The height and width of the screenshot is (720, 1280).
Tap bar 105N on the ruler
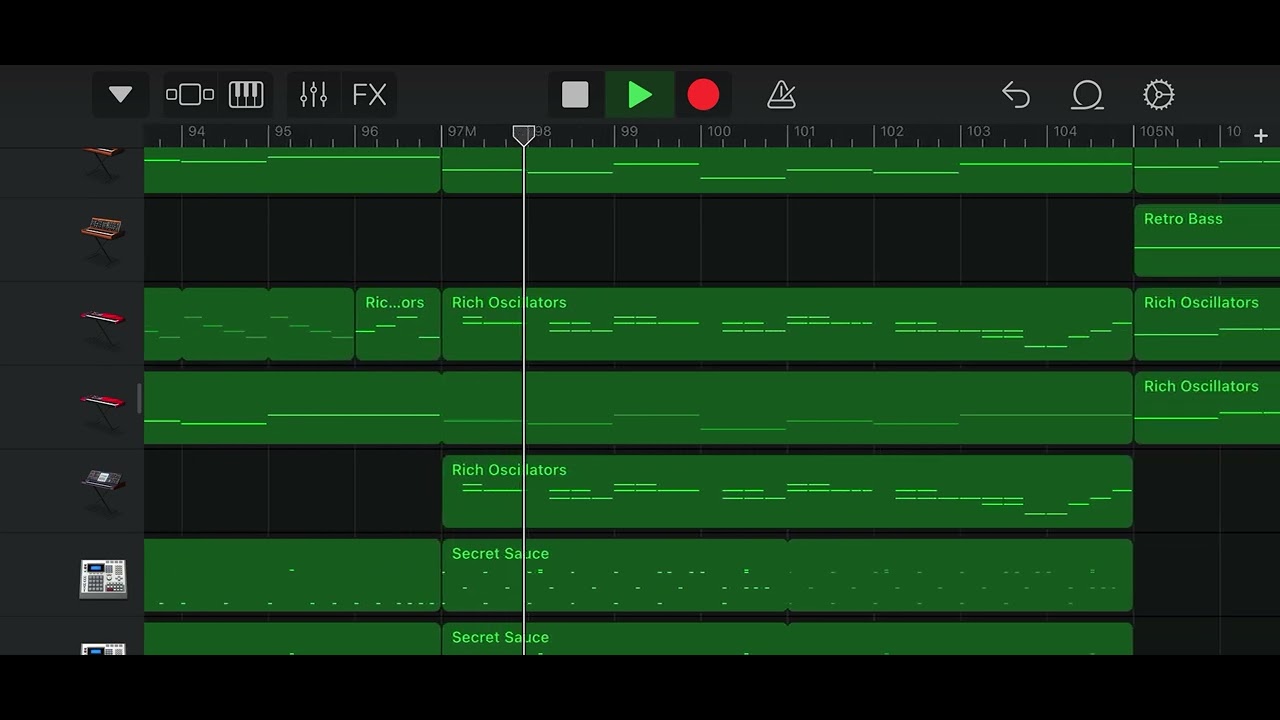(1157, 132)
